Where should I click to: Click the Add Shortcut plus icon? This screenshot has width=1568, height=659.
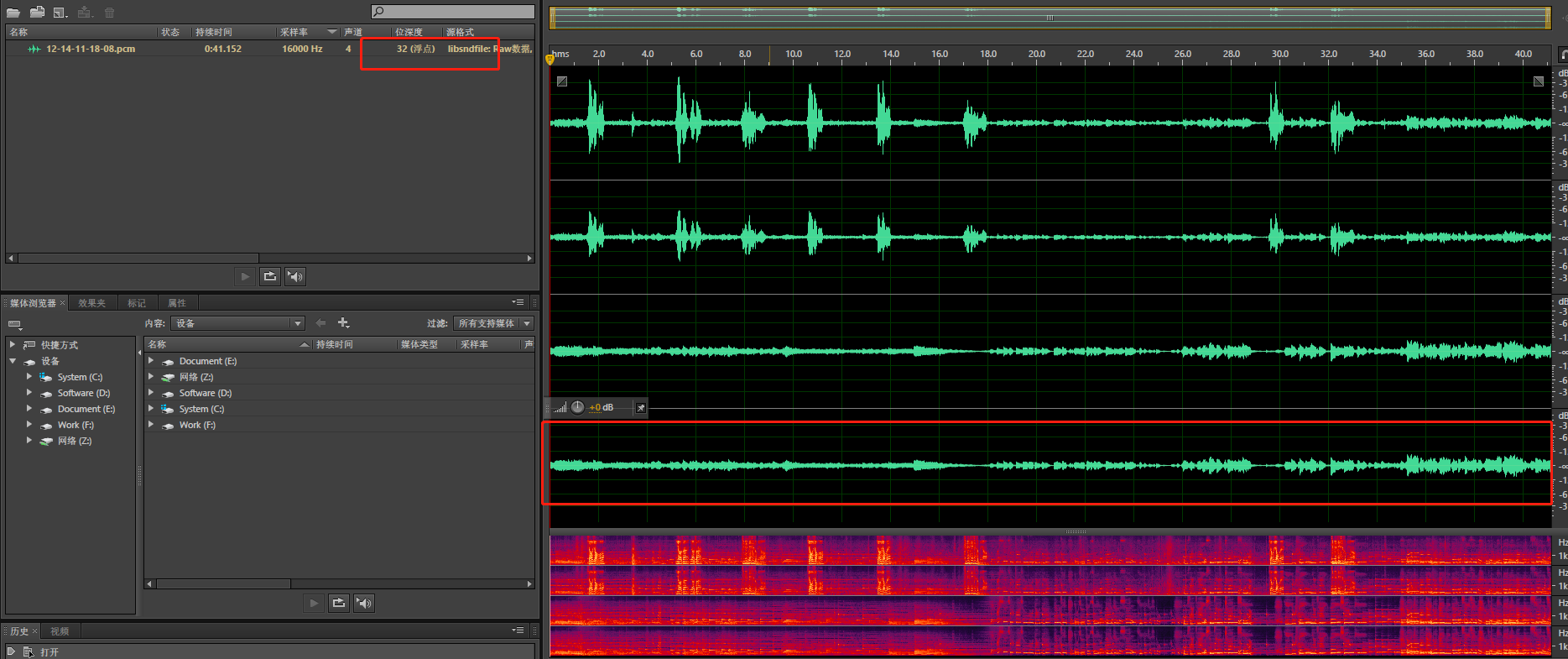point(343,323)
